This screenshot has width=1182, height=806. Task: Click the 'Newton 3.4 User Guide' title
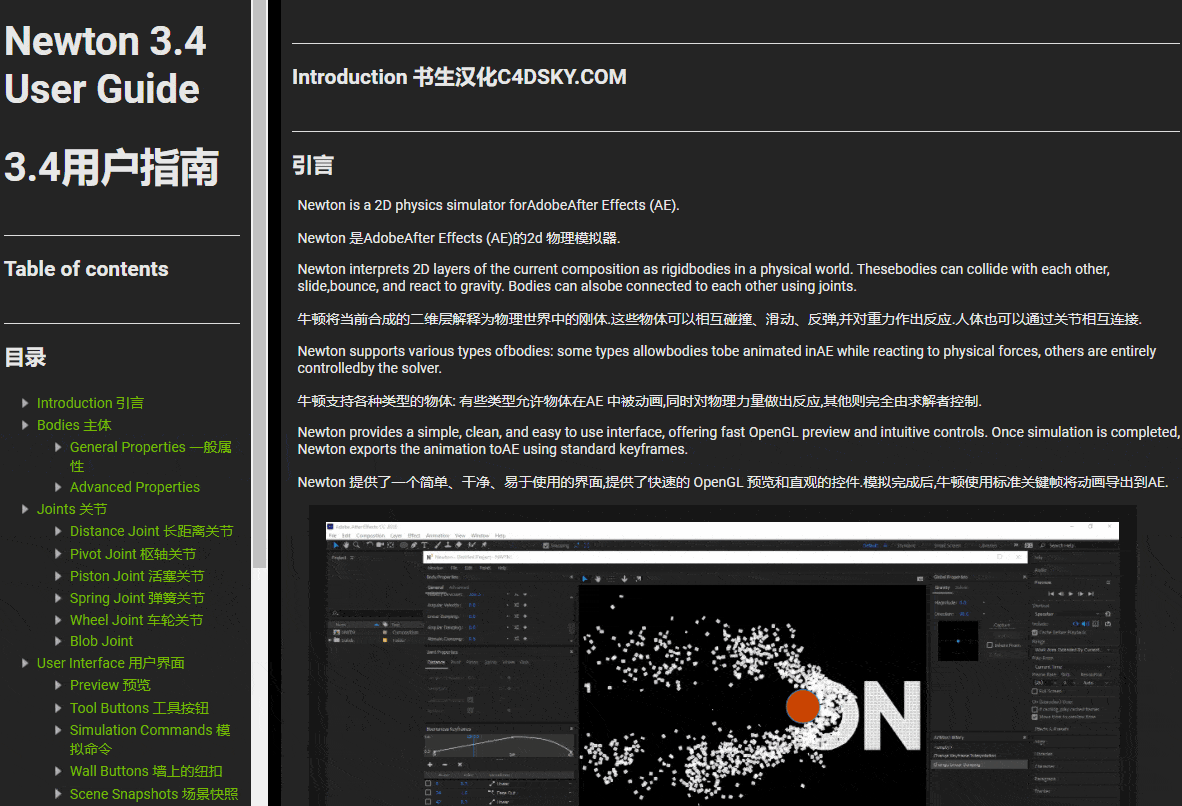click(x=105, y=65)
